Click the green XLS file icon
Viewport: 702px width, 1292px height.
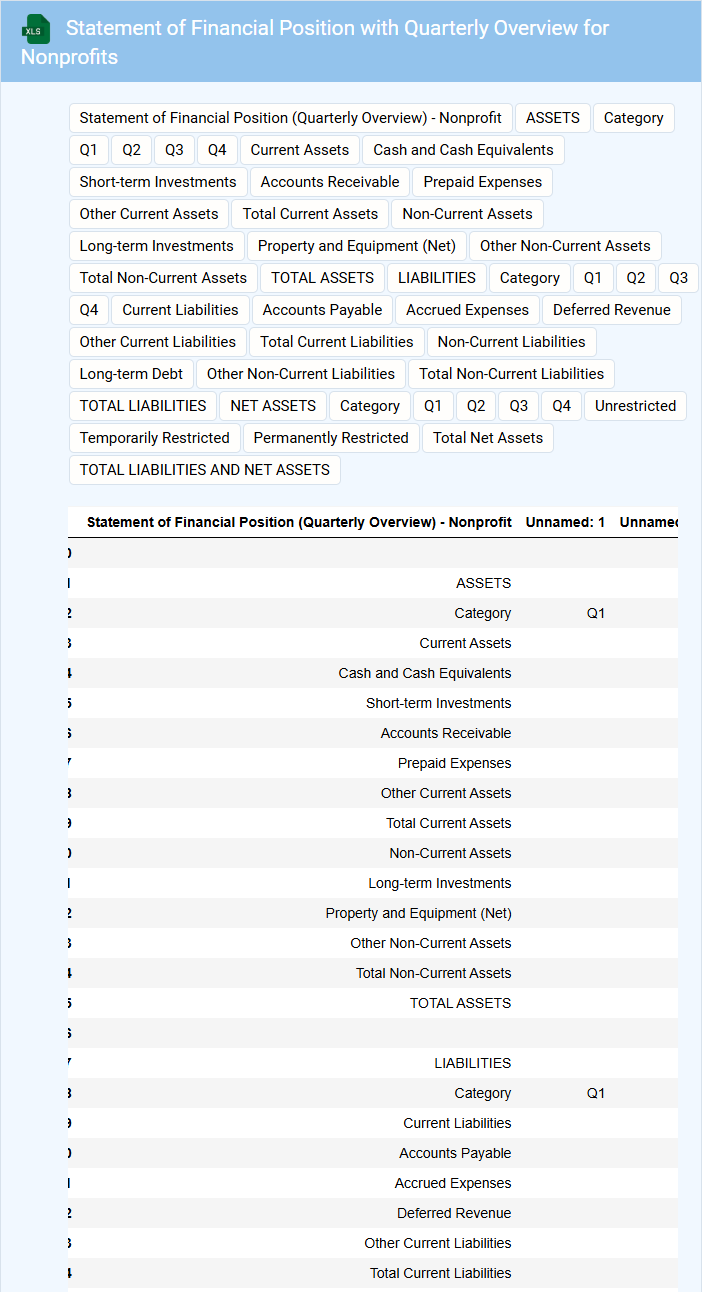pyautogui.click(x=36, y=29)
